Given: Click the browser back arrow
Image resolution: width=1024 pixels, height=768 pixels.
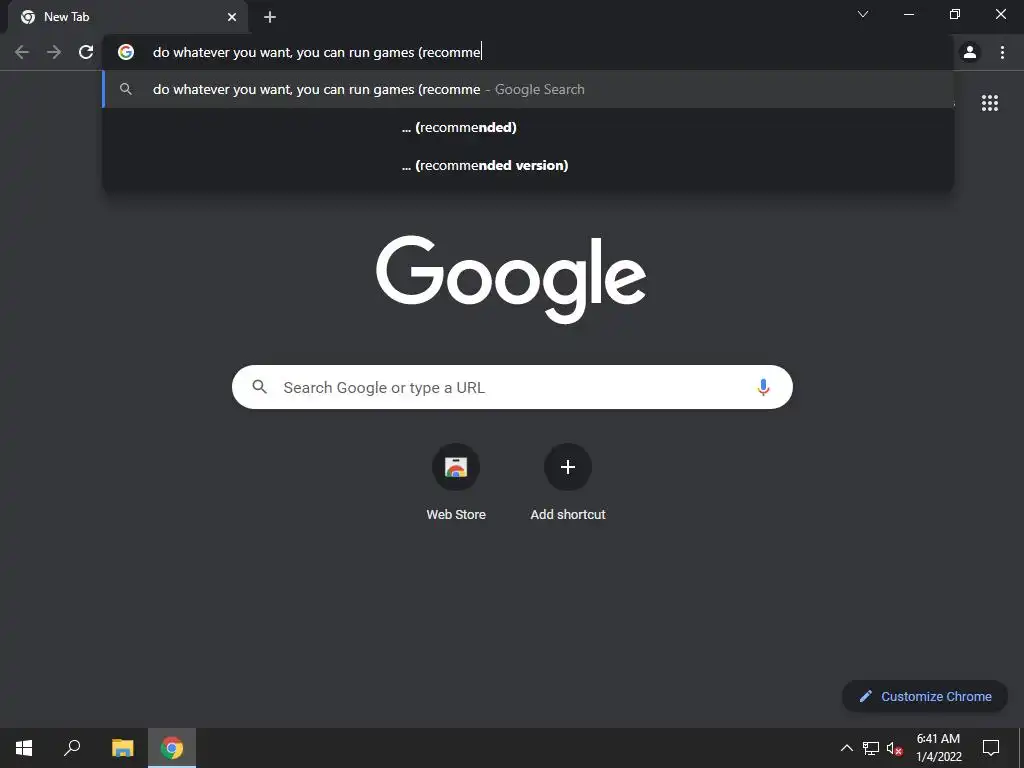Looking at the screenshot, I should coord(22,52).
